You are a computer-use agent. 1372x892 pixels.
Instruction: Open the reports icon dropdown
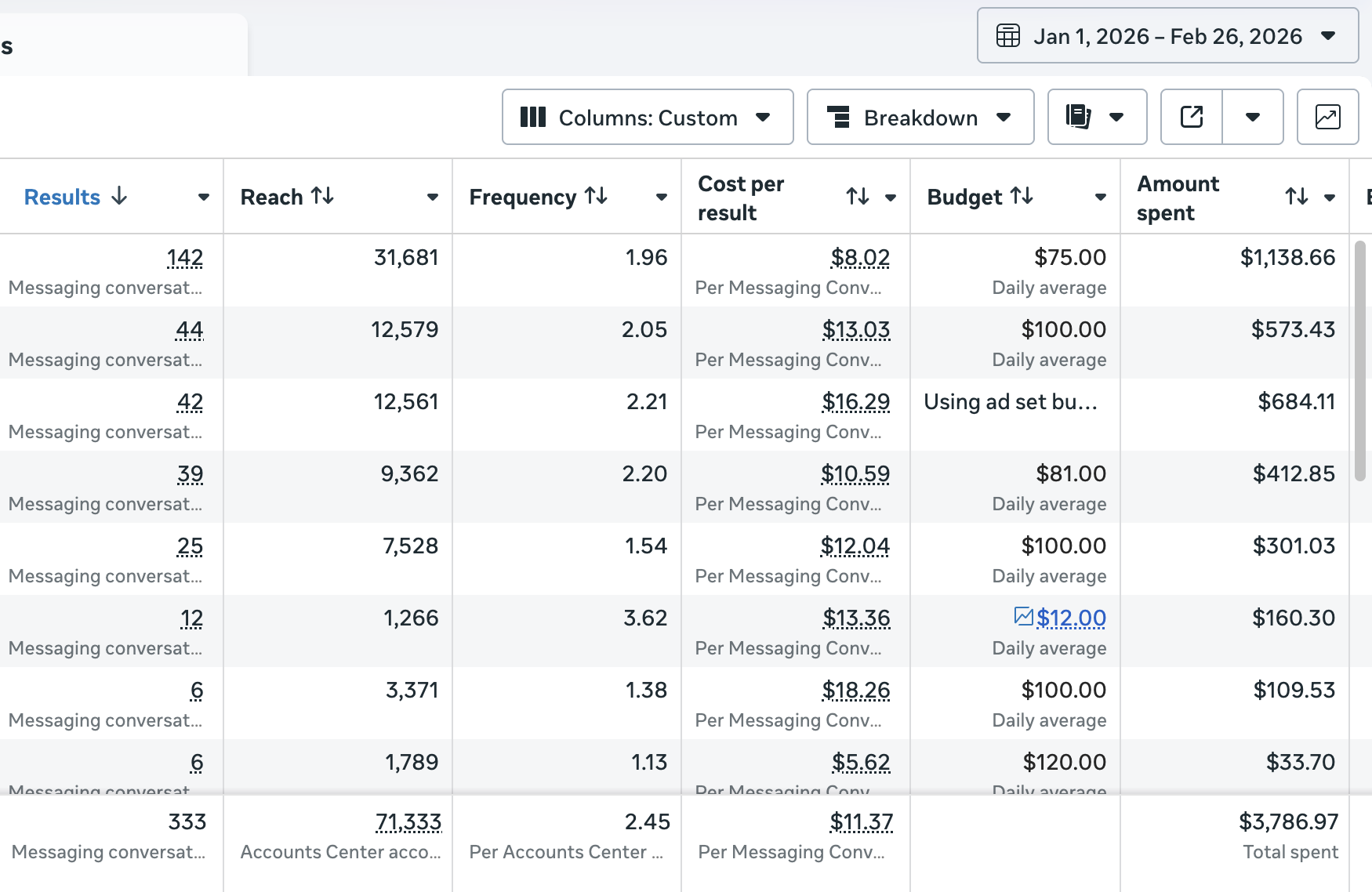click(1096, 118)
